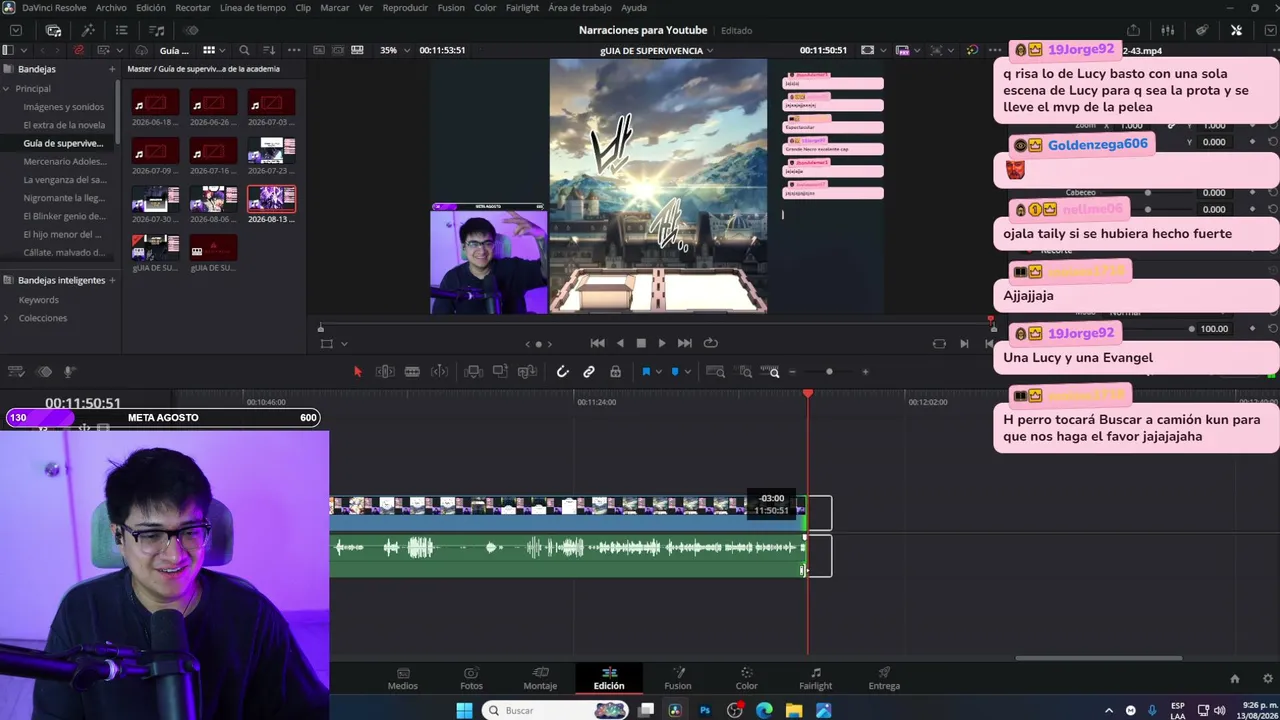This screenshot has width=1280, height=720.
Task: Jump to last frame of timeline
Action: [x=684, y=343]
